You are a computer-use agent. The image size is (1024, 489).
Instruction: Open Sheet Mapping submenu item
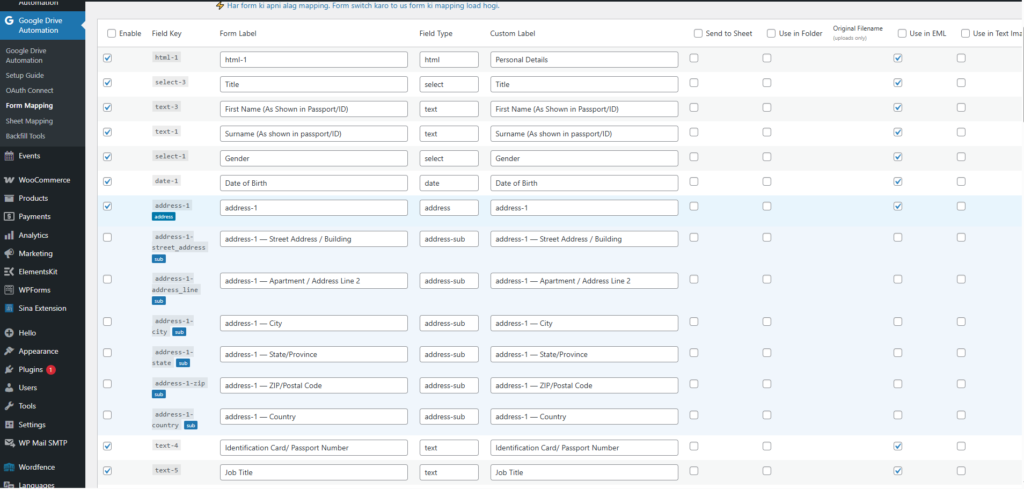[x=29, y=121]
